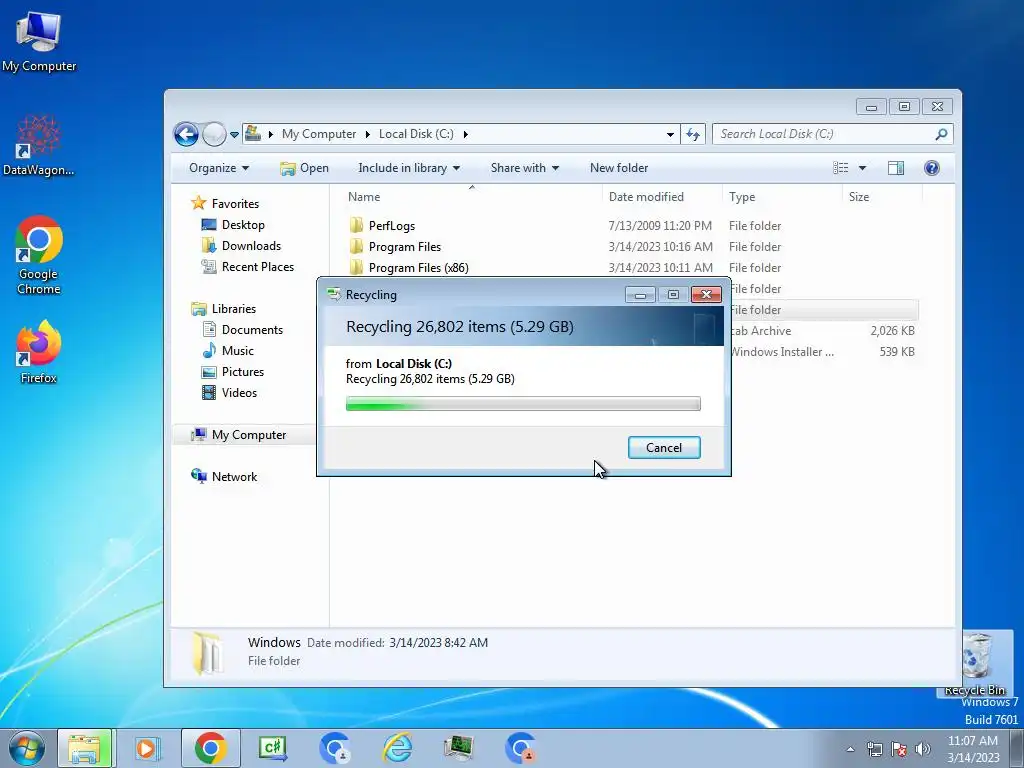
Task: Open the DataWagon desktop shortcut
Action: (x=39, y=146)
